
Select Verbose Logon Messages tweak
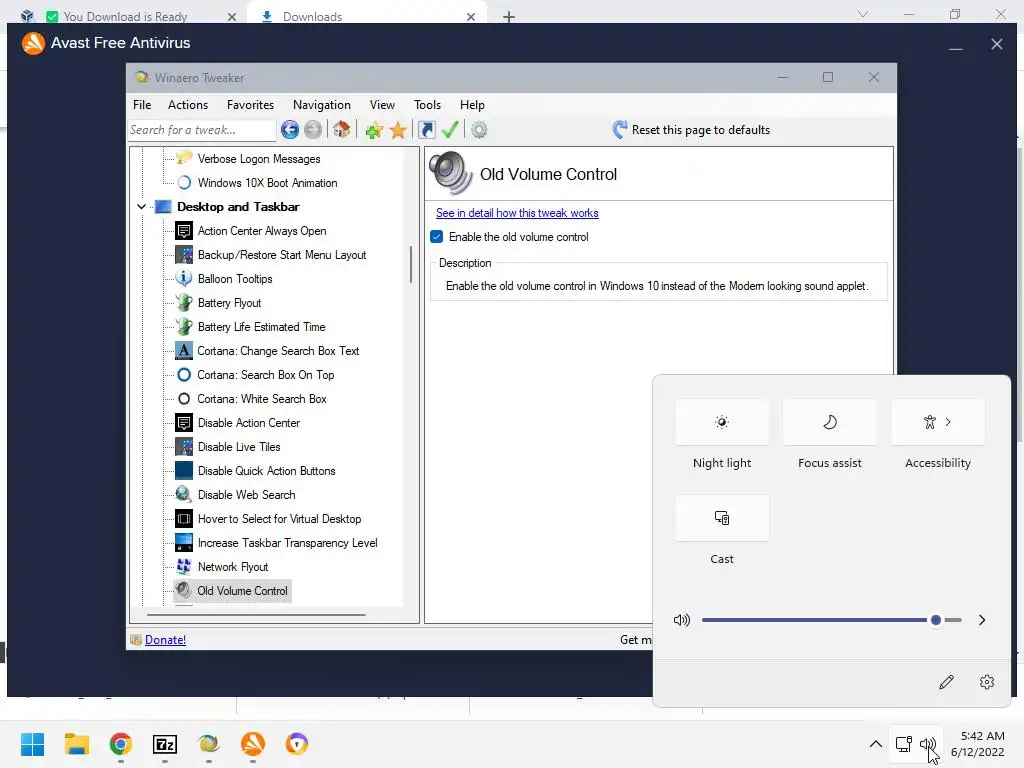(x=259, y=159)
